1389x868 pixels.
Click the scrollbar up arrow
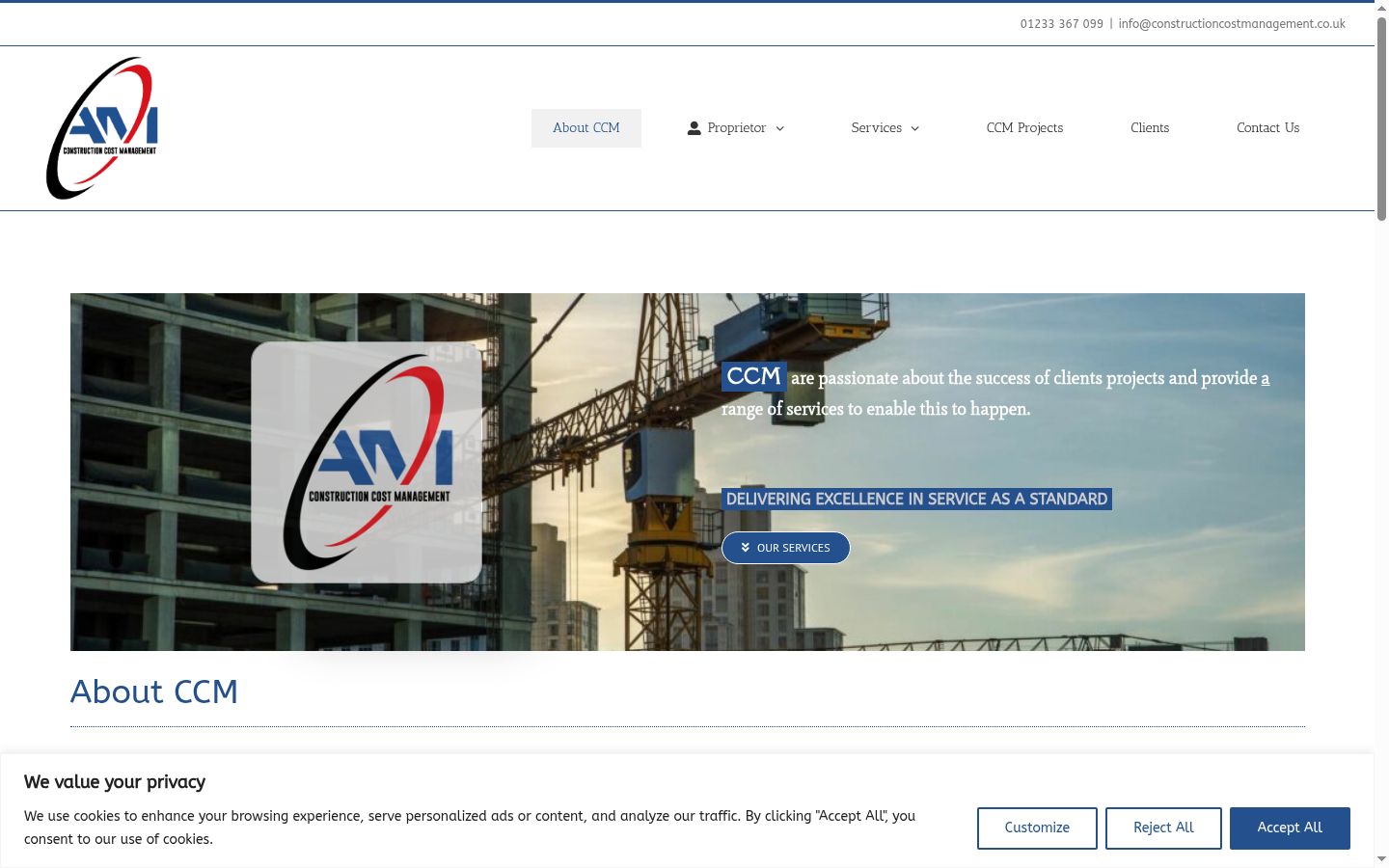pyautogui.click(x=1381, y=8)
